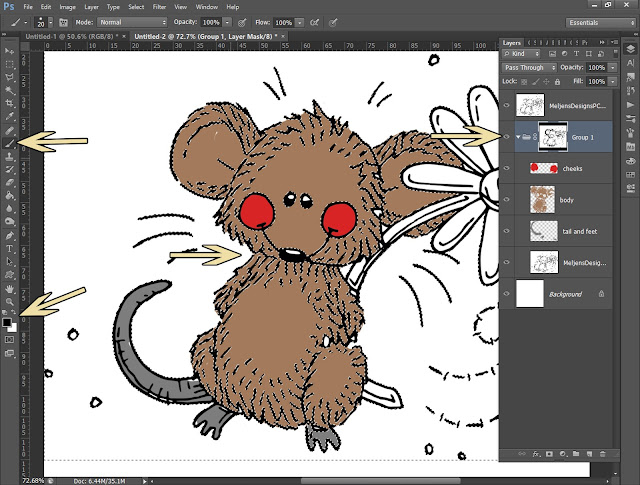
Task: Click the Eyedropper tool
Action: click(x=9, y=116)
